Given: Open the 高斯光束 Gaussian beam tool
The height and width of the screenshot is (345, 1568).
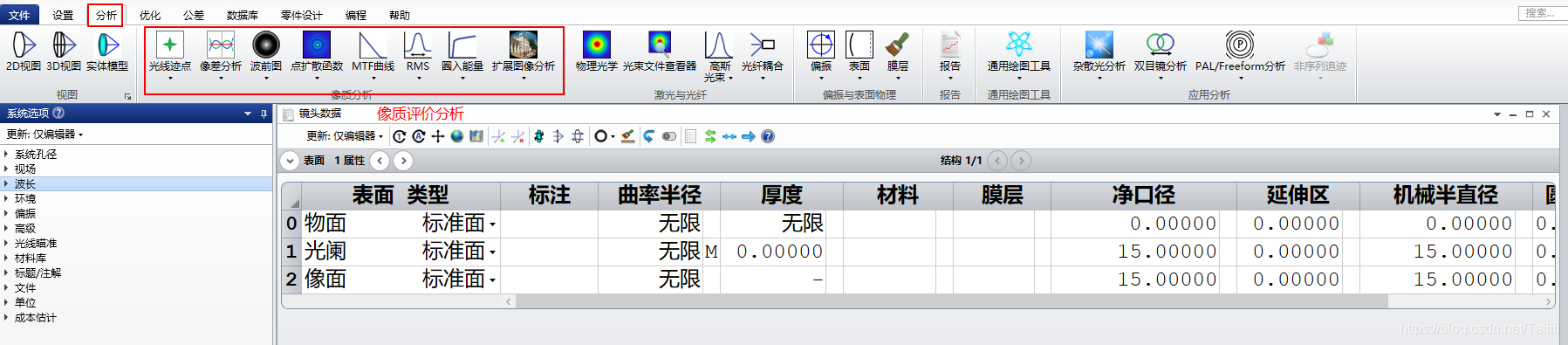Looking at the screenshot, I should (x=718, y=56).
